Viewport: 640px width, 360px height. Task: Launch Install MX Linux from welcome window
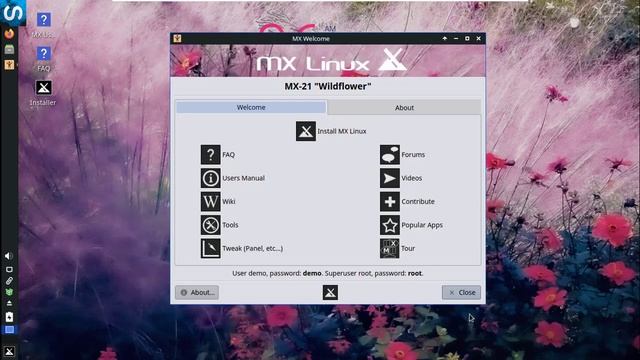(x=331, y=131)
